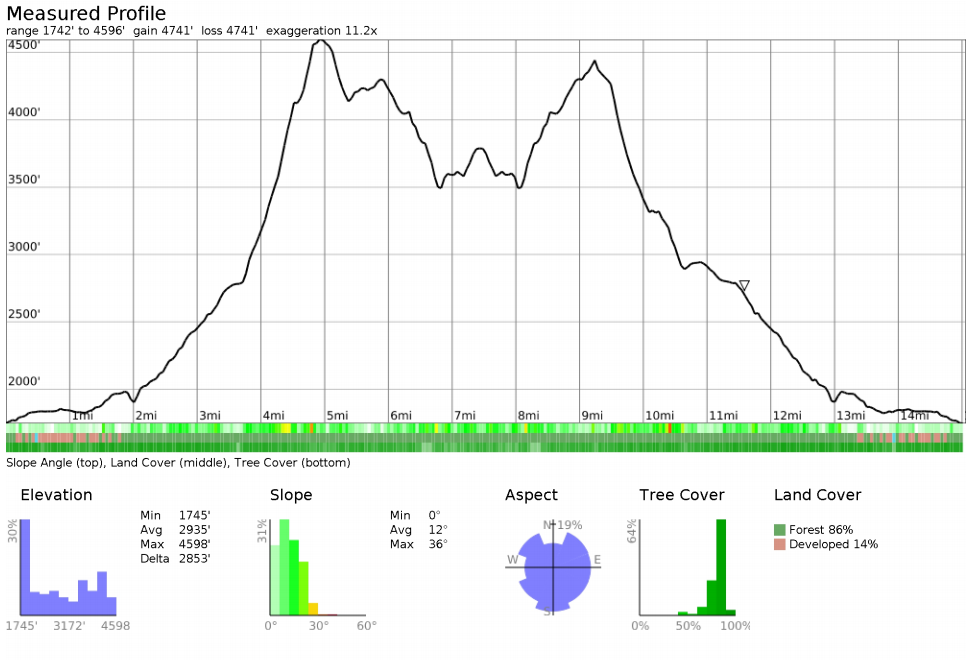
Task: Click the 4mi distance label
Action: pos(274,416)
